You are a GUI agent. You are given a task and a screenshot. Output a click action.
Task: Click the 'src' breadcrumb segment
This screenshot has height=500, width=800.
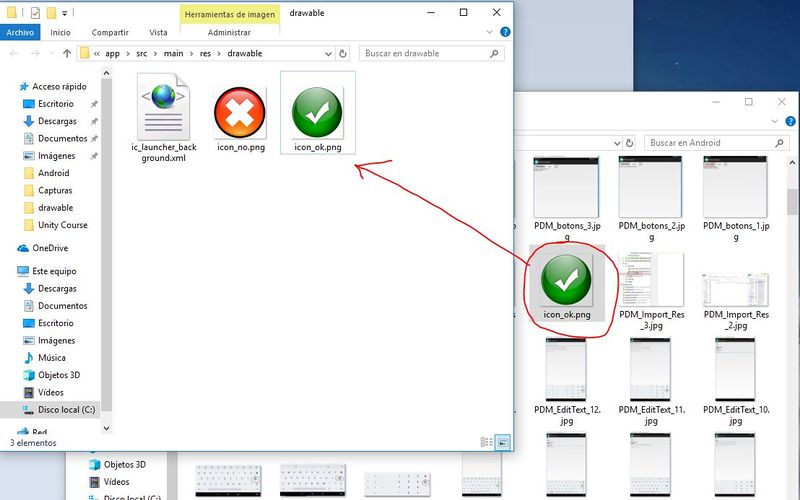point(142,54)
